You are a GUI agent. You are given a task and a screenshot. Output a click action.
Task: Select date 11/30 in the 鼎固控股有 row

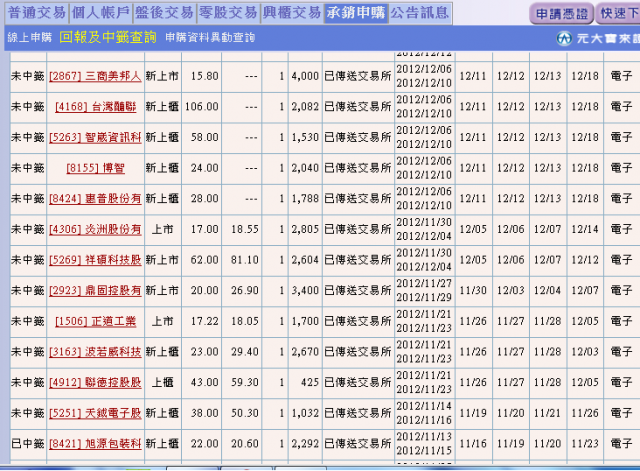point(473,291)
